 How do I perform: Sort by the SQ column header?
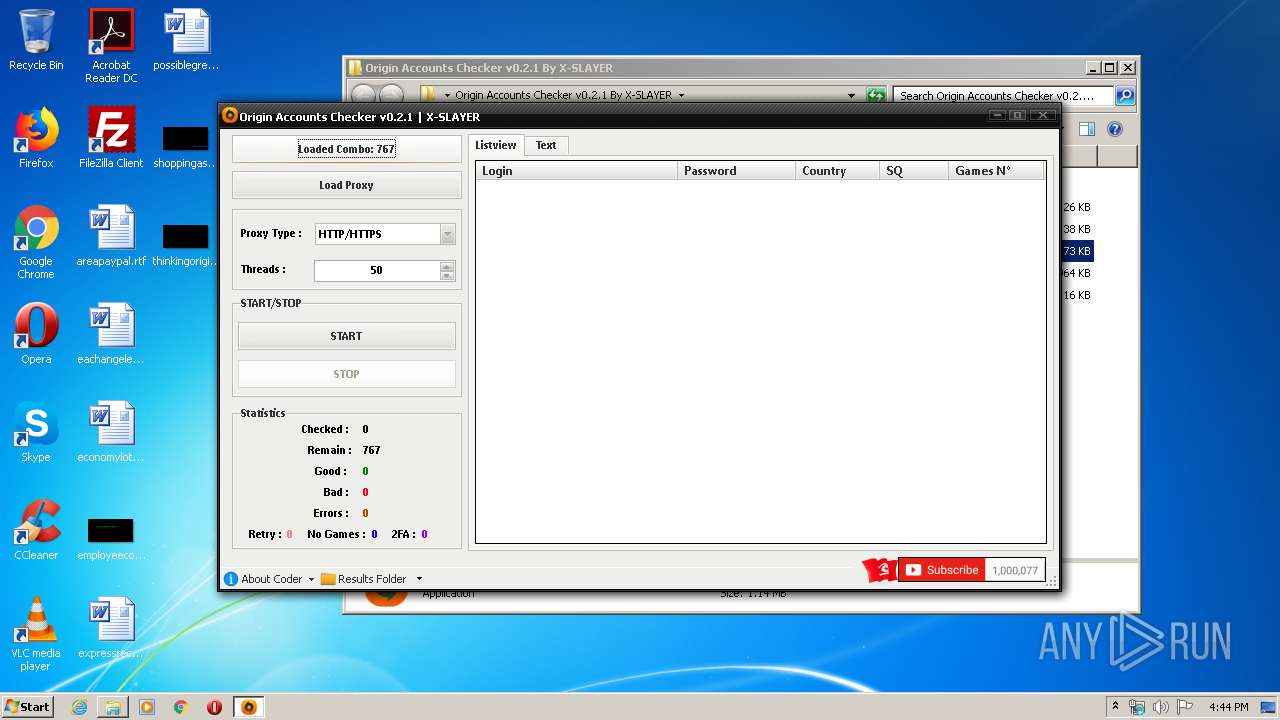tap(914, 171)
